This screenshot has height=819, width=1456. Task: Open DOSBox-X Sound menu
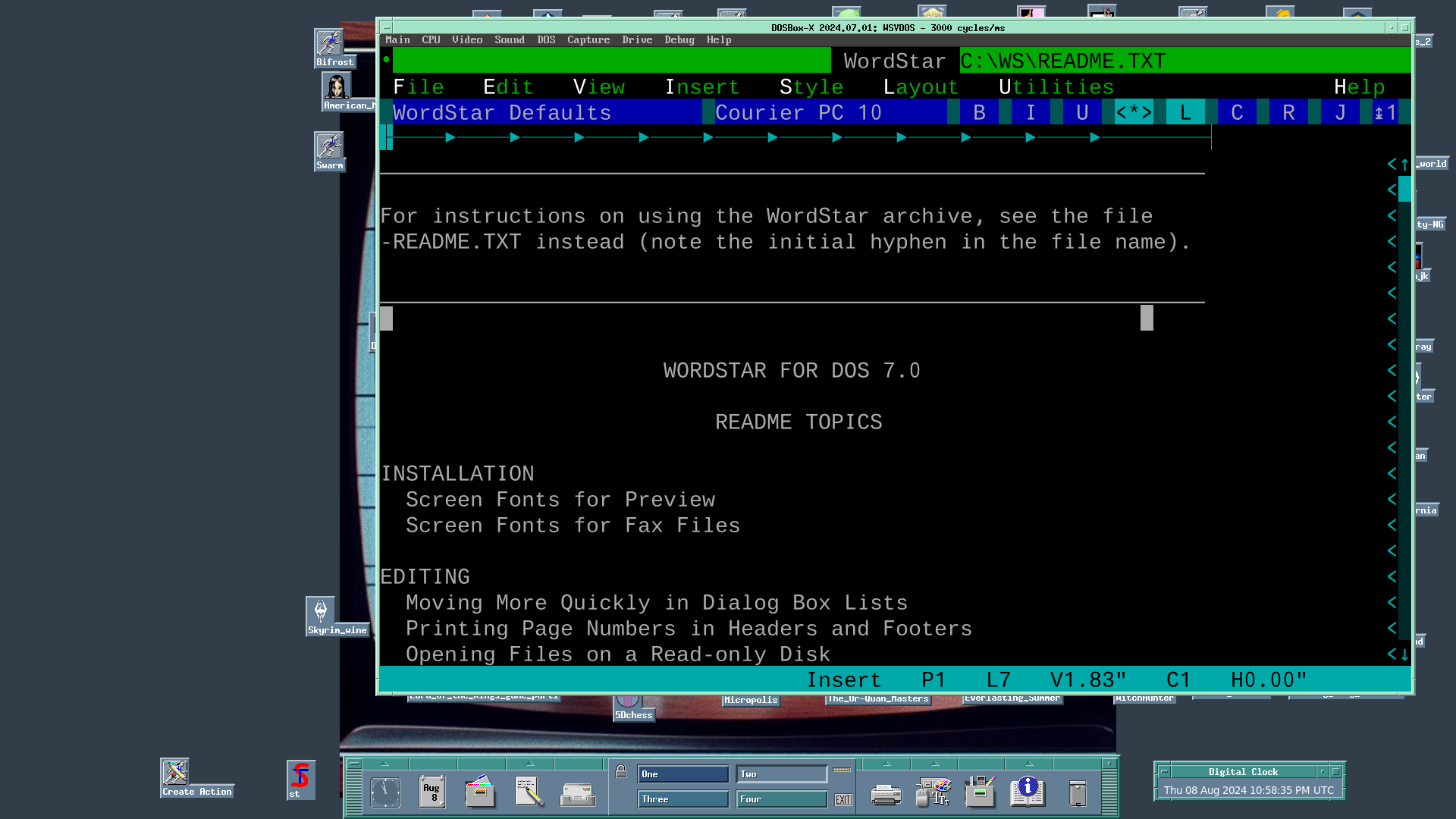coord(510,40)
